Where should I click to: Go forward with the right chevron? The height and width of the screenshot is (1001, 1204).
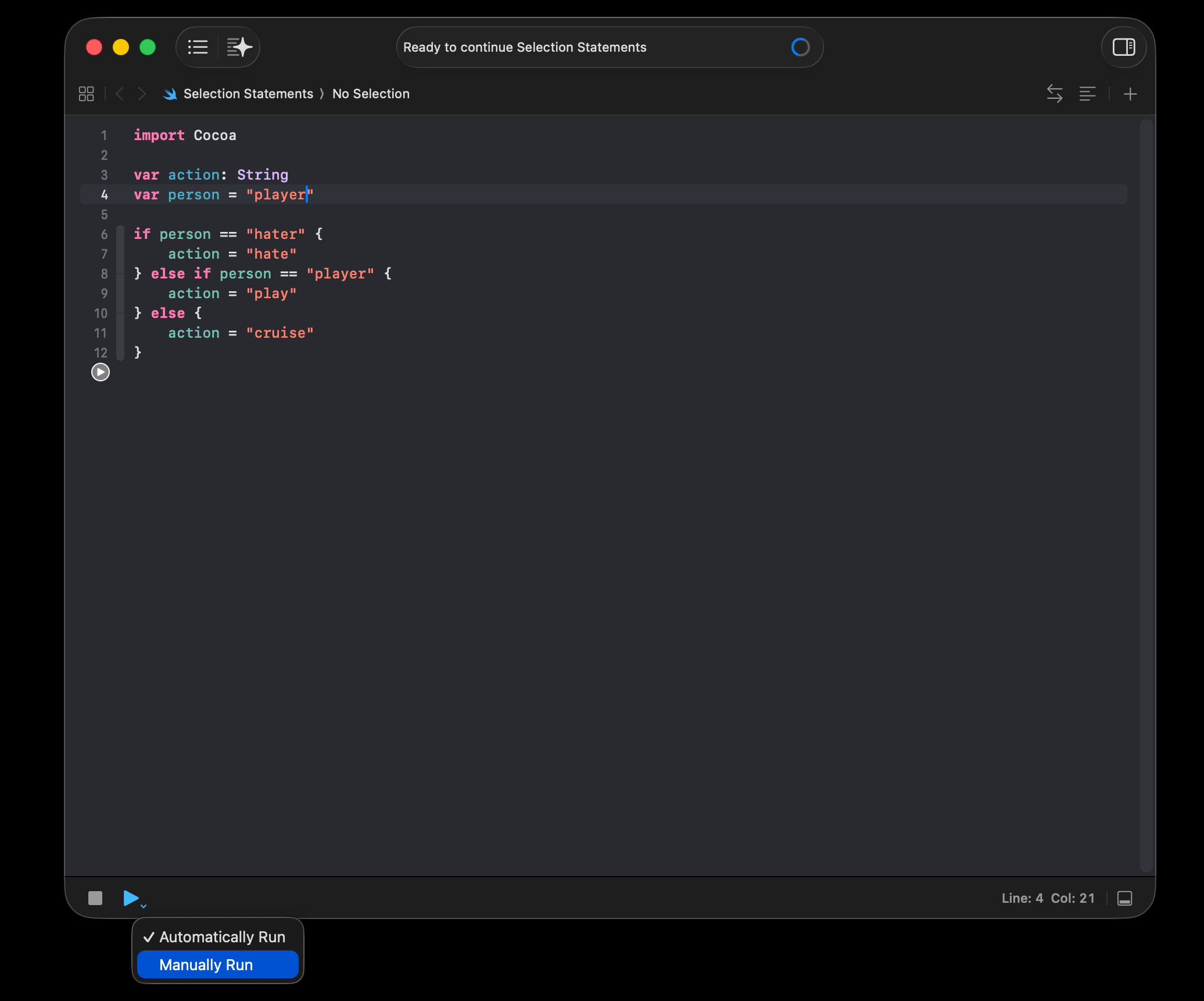142,94
